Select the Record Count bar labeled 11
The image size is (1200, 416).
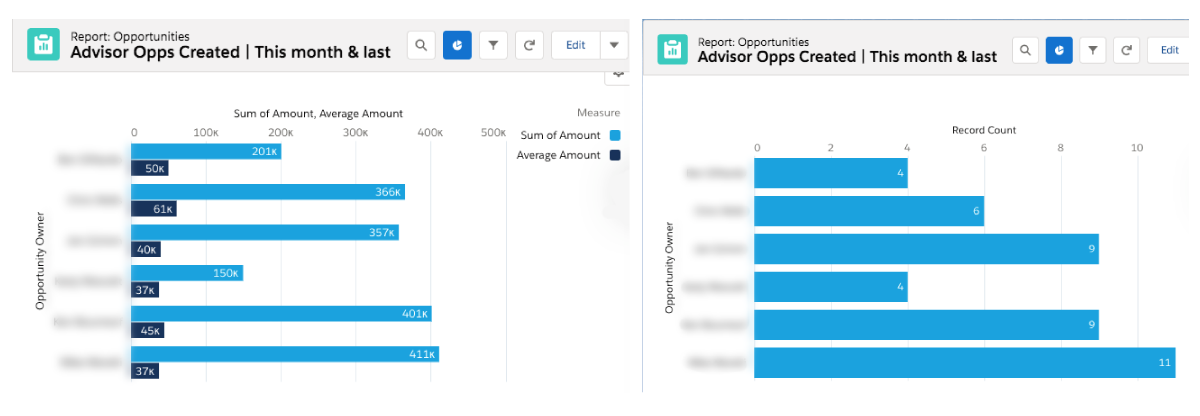tap(964, 362)
